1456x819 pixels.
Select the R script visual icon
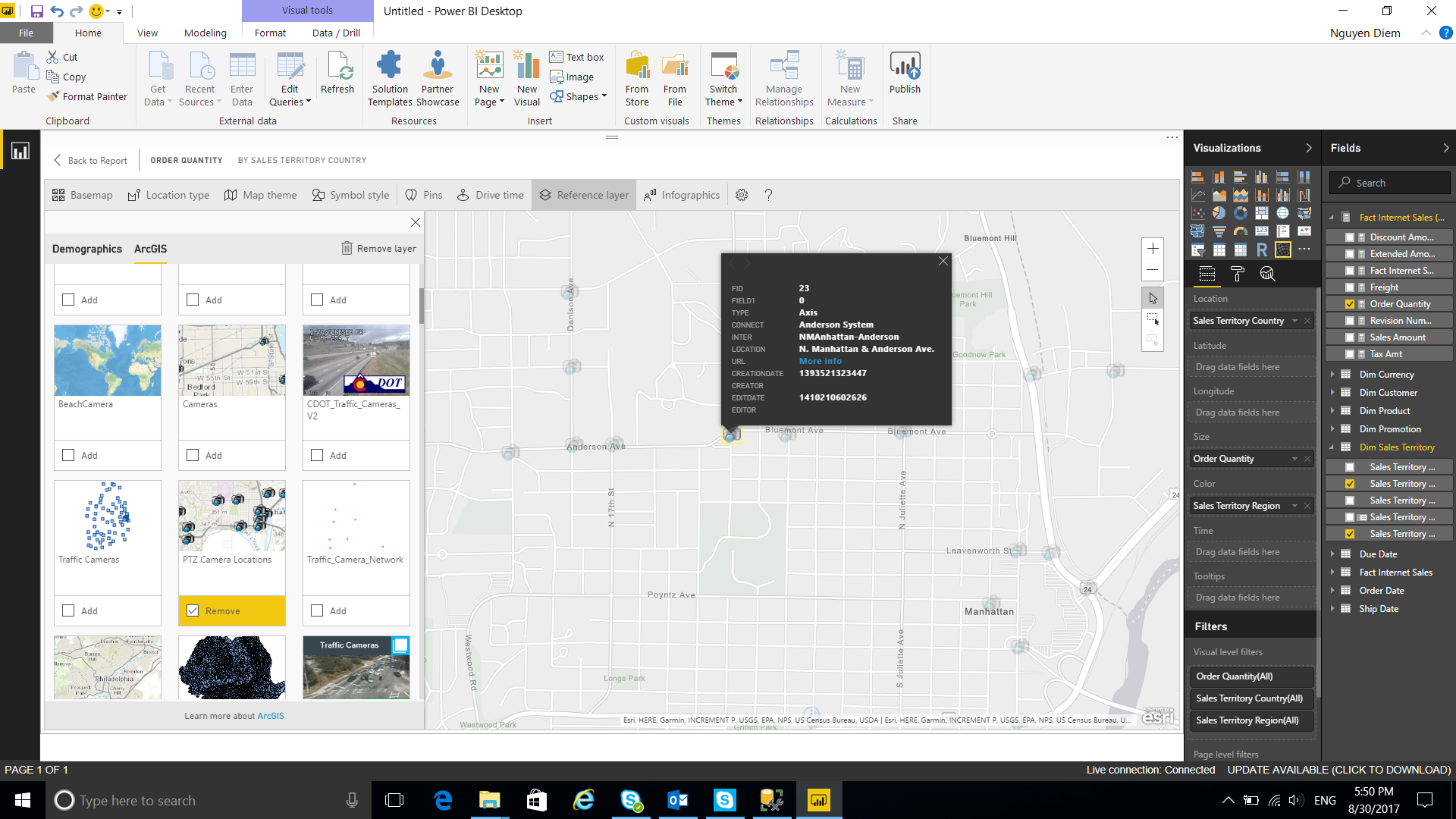point(1261,249)
